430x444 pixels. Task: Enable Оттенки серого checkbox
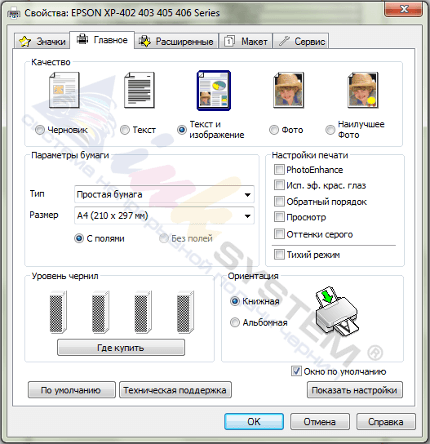279,234
